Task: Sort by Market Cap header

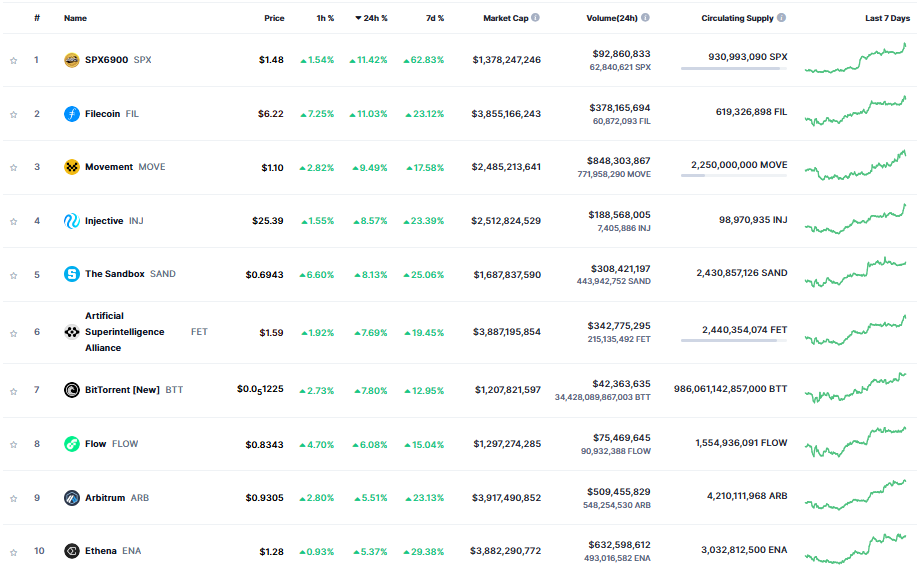Action: (506, 18)
